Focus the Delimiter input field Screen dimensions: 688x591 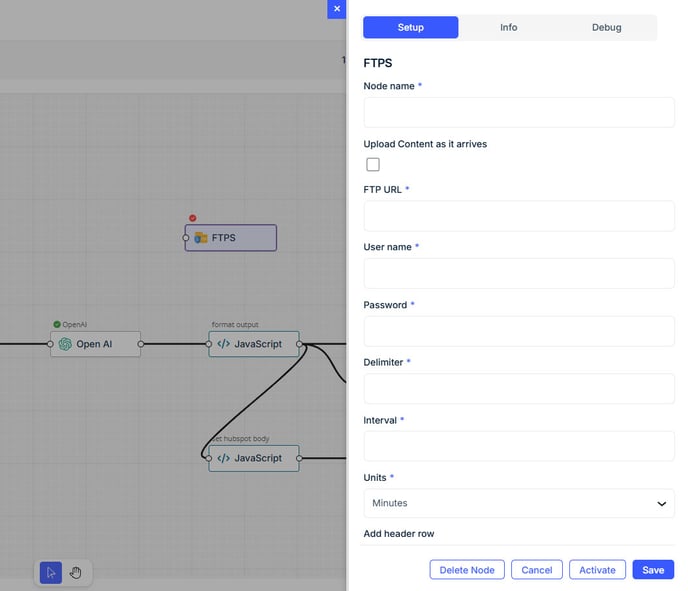point(519,389)
